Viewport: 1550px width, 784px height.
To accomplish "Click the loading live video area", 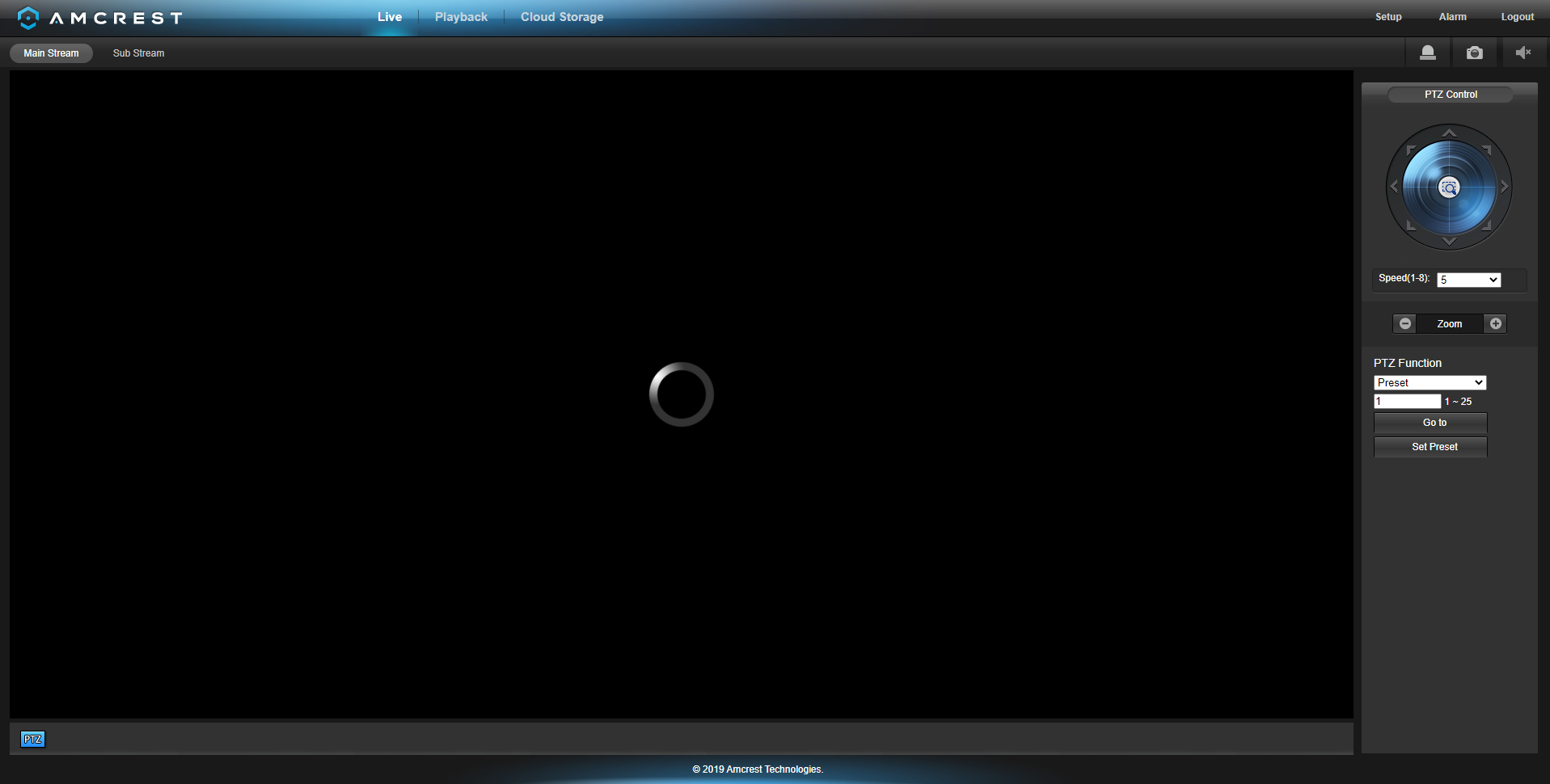I will (x=681, y=394).
